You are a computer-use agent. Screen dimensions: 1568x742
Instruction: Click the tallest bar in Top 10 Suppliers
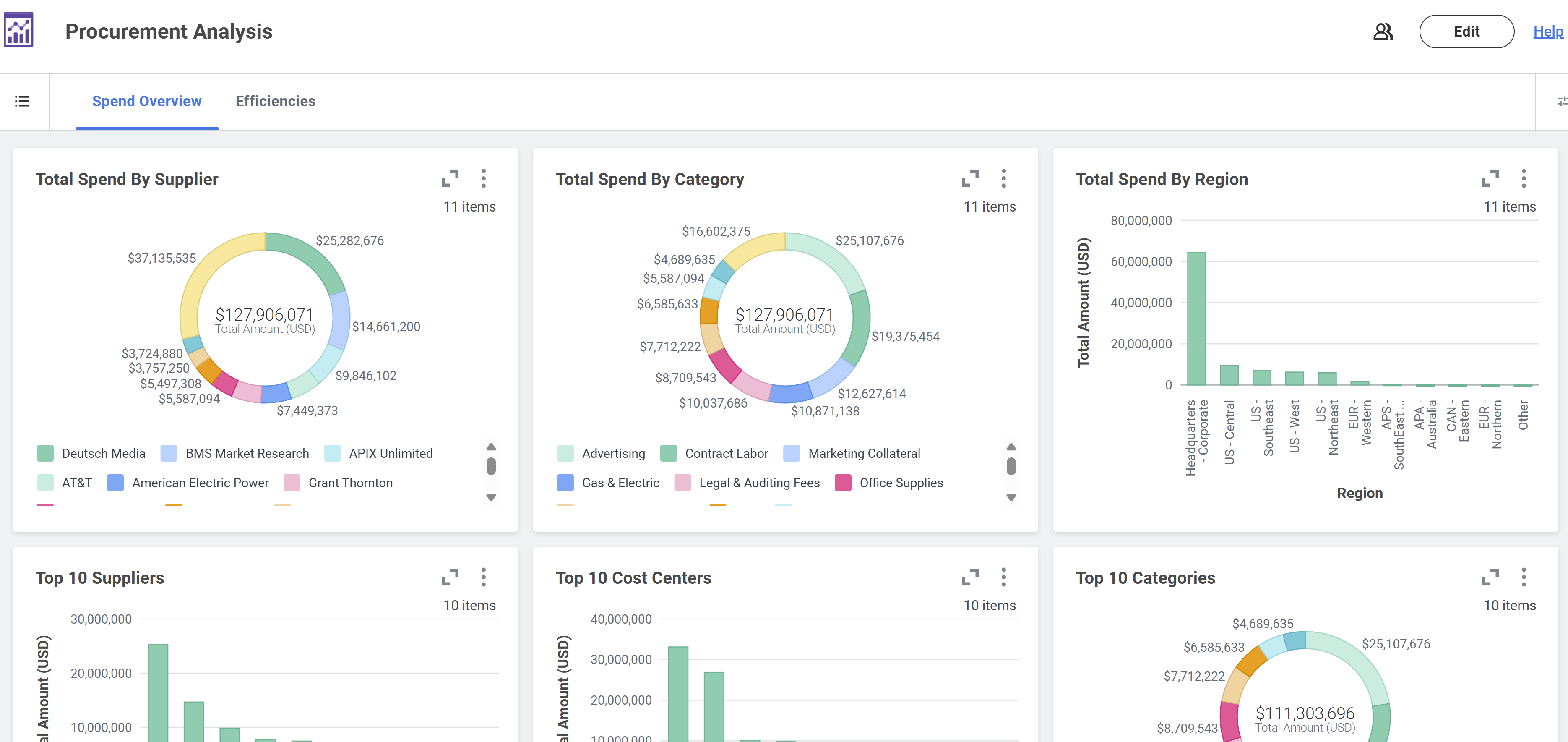click(158, 692)
